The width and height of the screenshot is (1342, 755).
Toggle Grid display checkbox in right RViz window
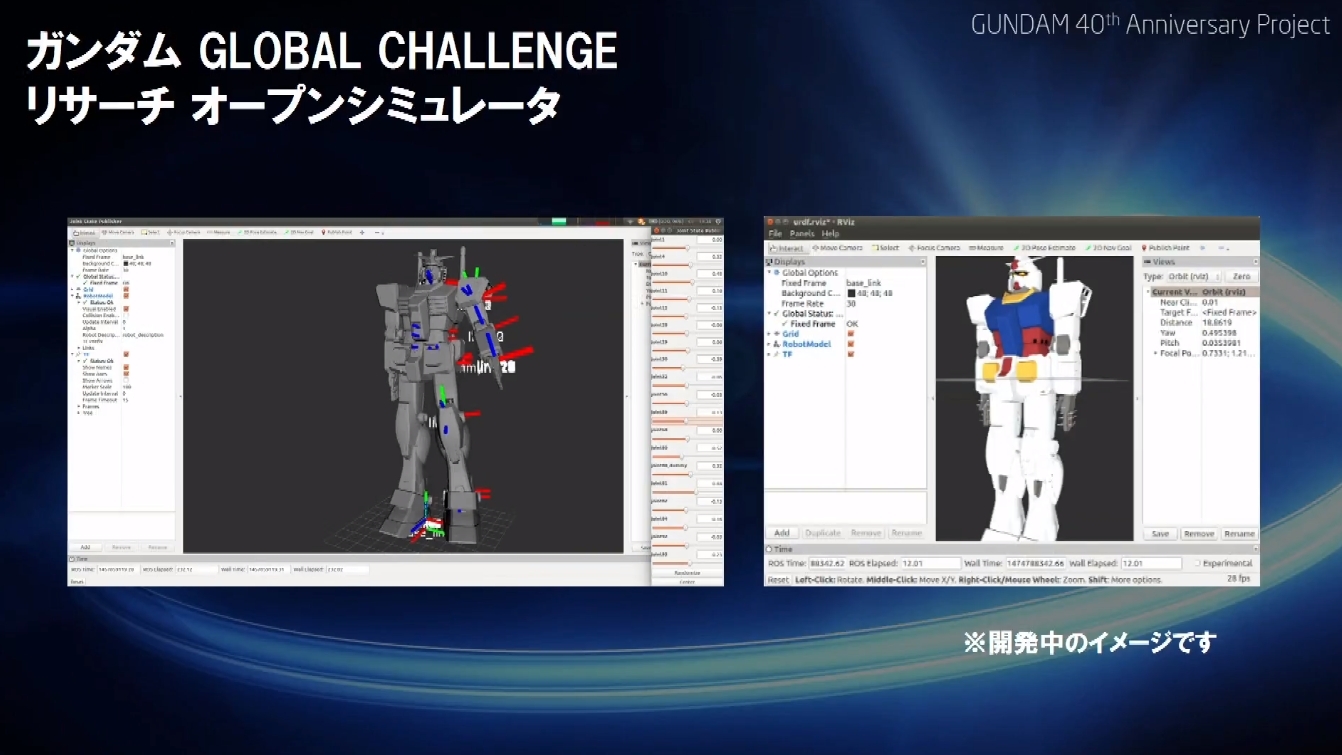pyautogui.click(x=851, y=334)
